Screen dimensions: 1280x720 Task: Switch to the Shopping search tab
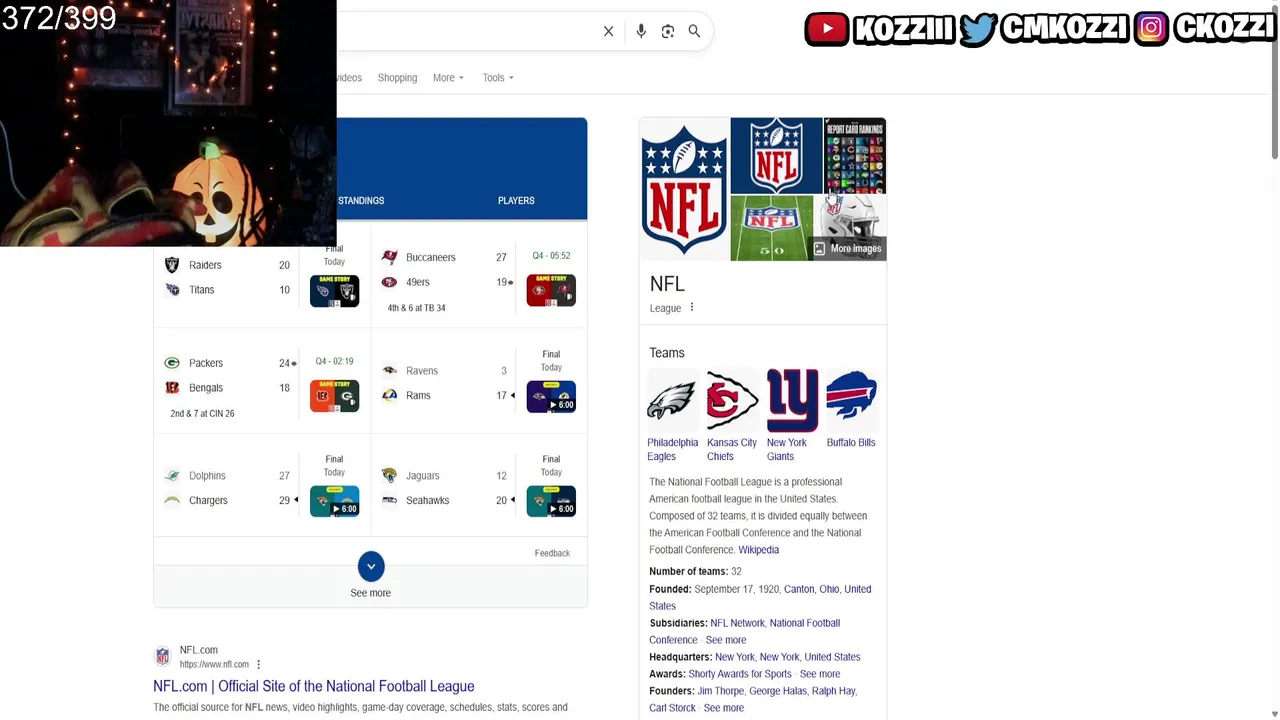click(x=397, y=78)
